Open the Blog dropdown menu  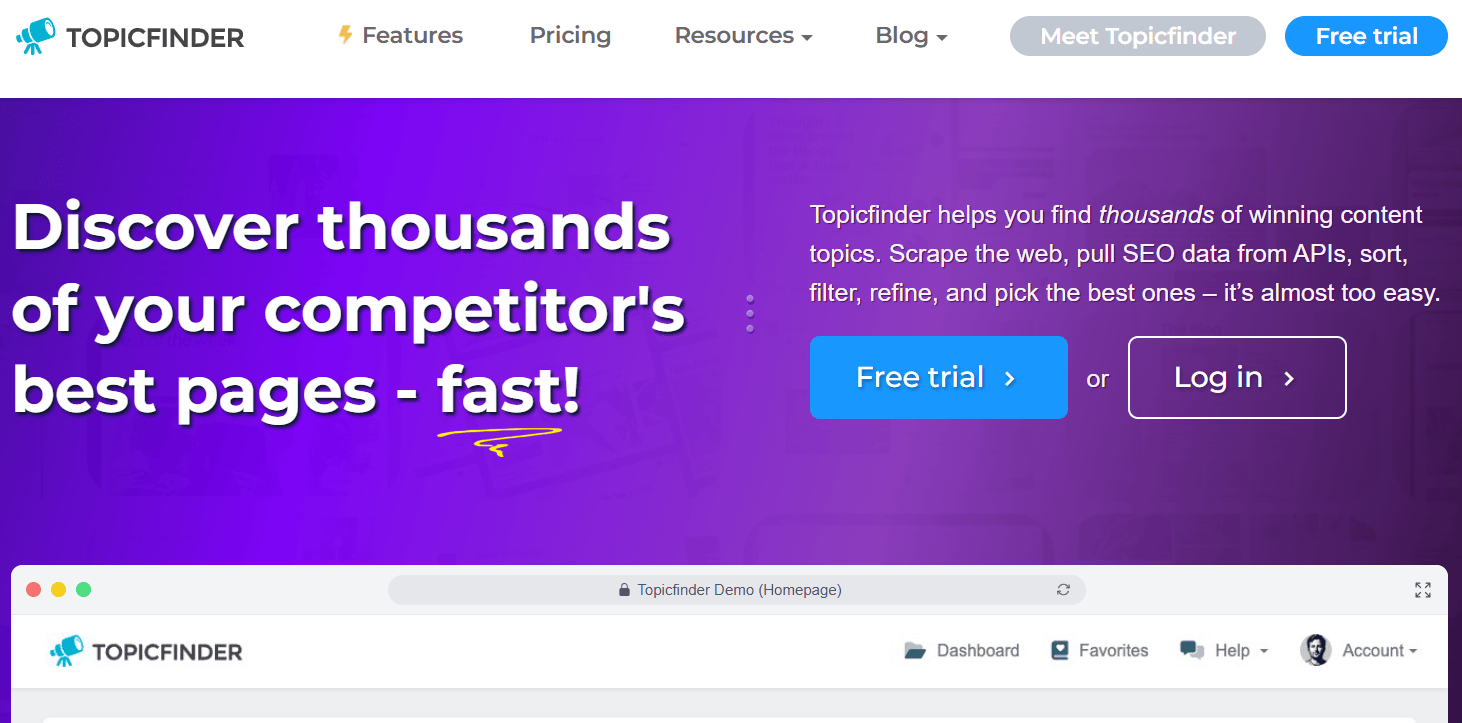click(911, 36)
